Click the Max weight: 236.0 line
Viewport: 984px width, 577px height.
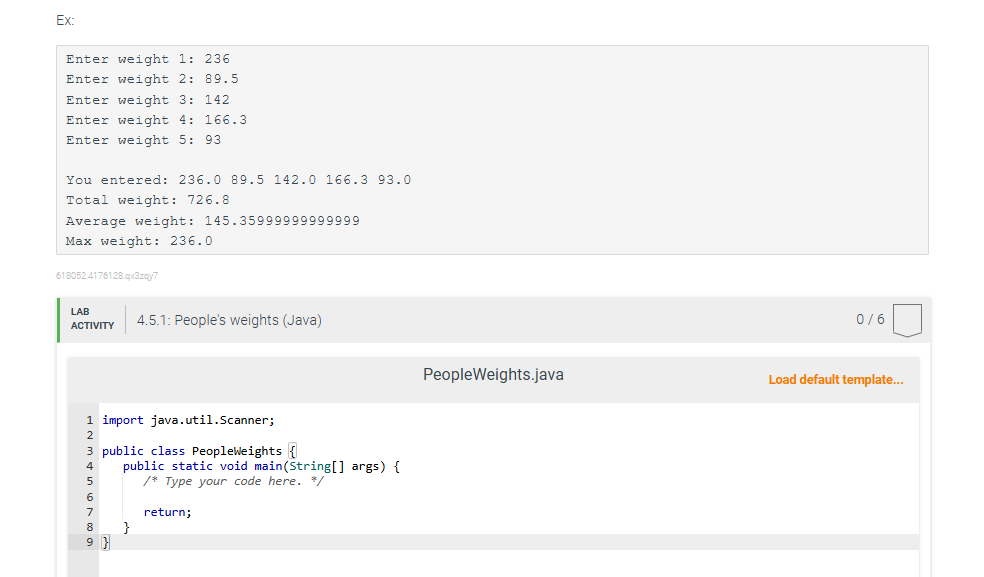[139, 241]
